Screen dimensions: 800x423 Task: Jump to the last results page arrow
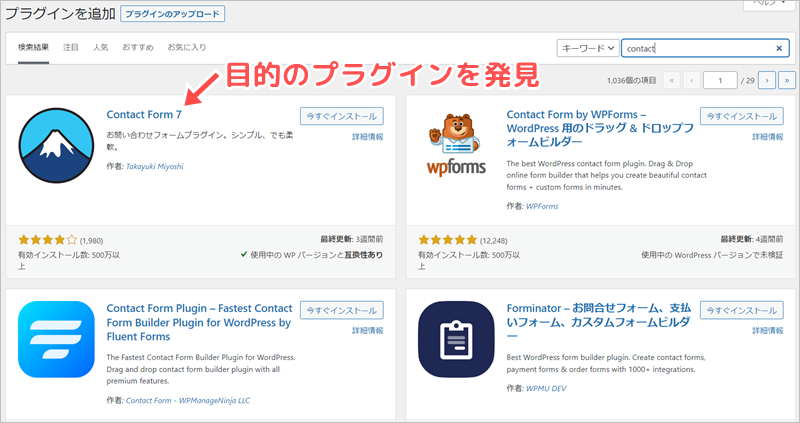coord(787,80)
